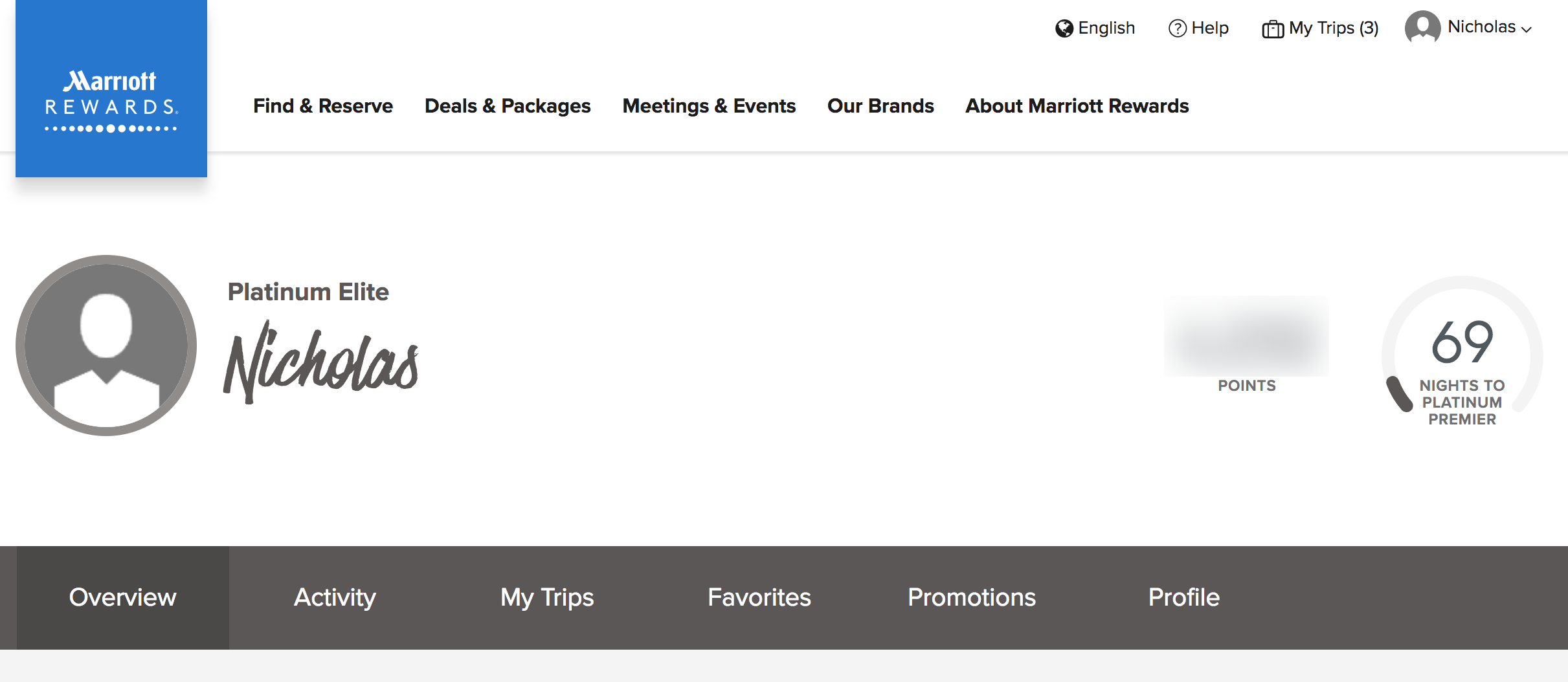The width and height of the screenshot is (1568, 682).
Task: Open About Marriott Rewards menu
Action: tap(1077, 105)
